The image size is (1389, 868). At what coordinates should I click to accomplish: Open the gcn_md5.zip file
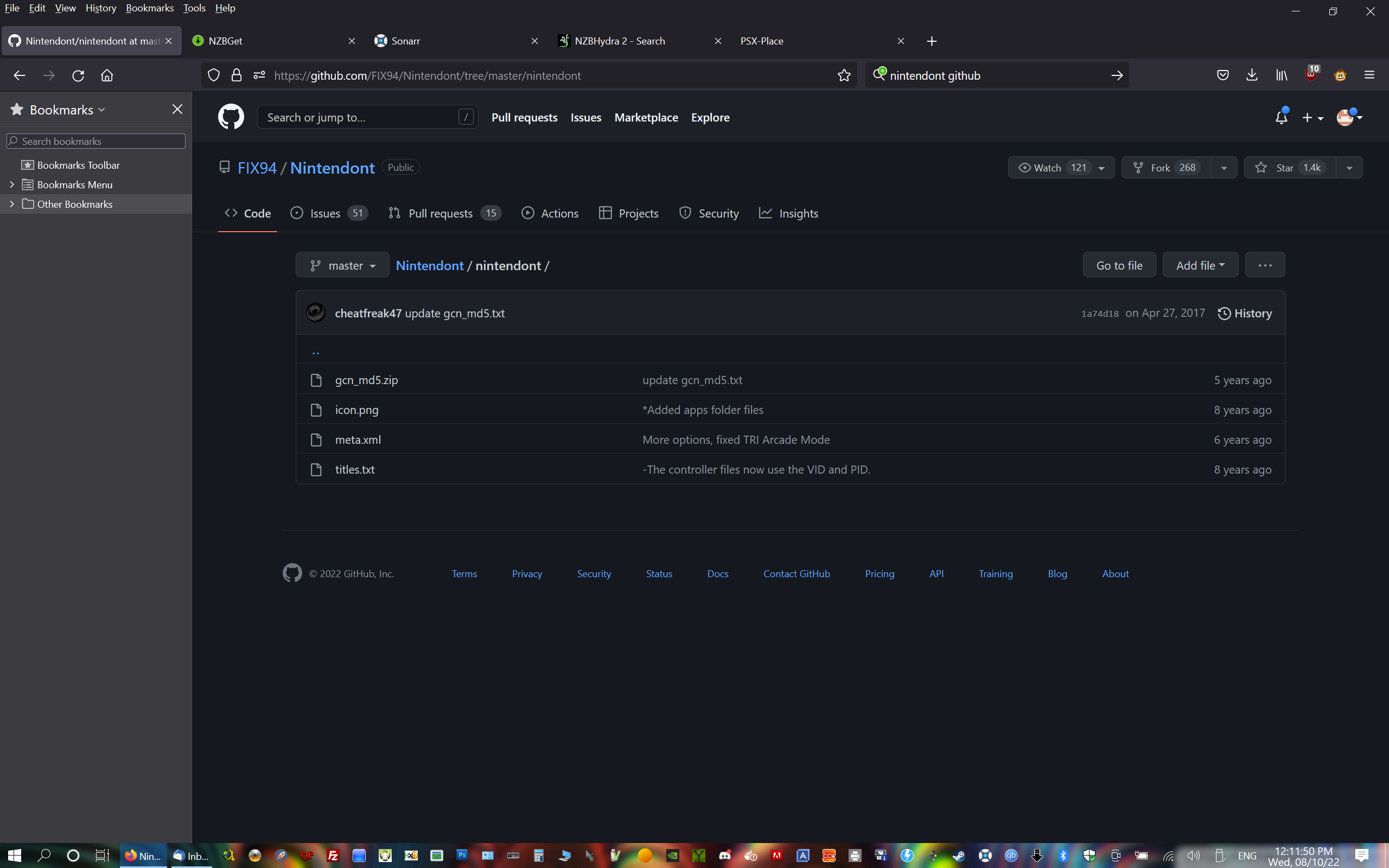coord(366,380)
